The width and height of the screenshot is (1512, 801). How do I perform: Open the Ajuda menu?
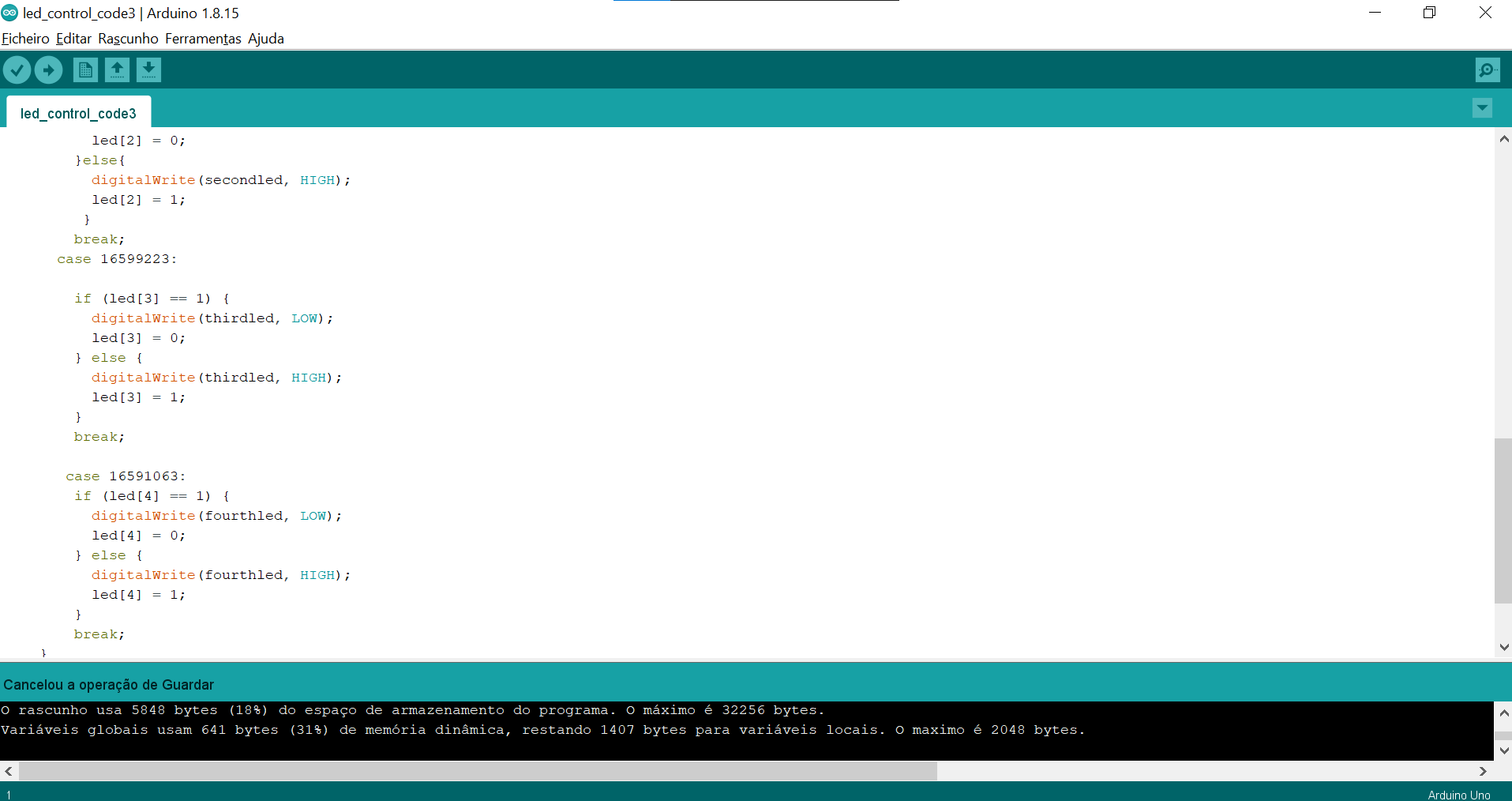click(265, 39)
